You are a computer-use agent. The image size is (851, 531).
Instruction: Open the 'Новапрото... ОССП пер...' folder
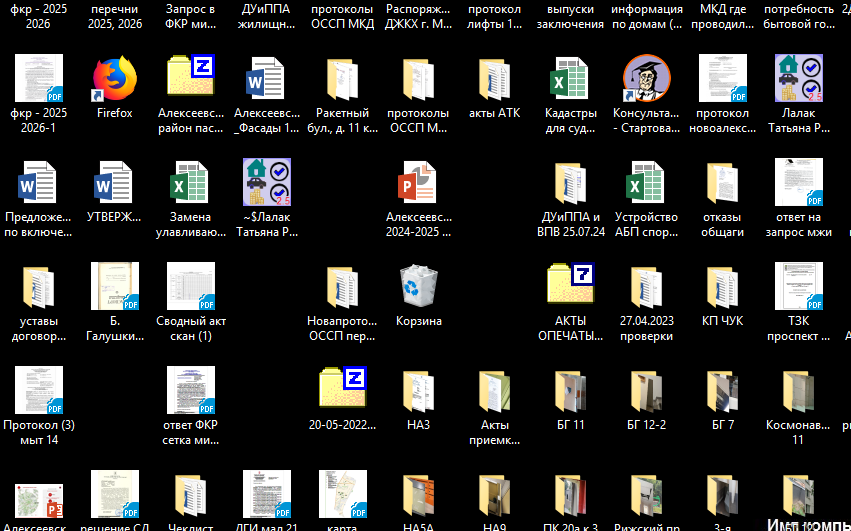(342, 287)
